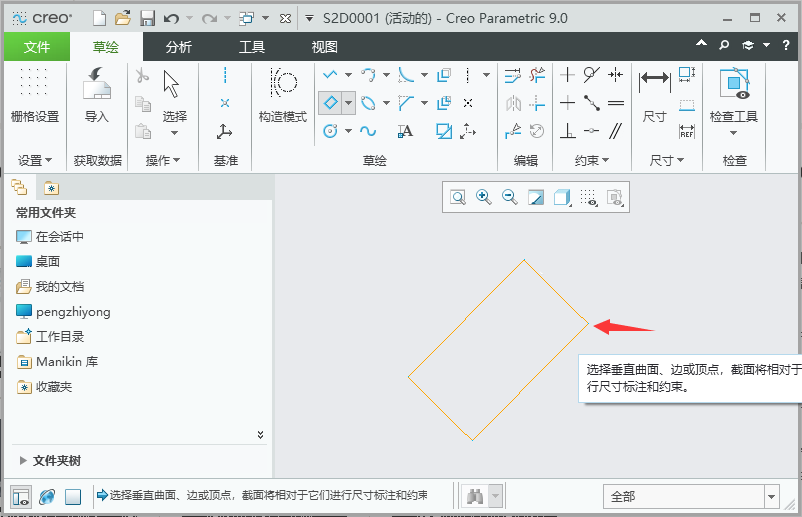
Task: Select the Chamfer sketch tool
Action: (406, 103)
